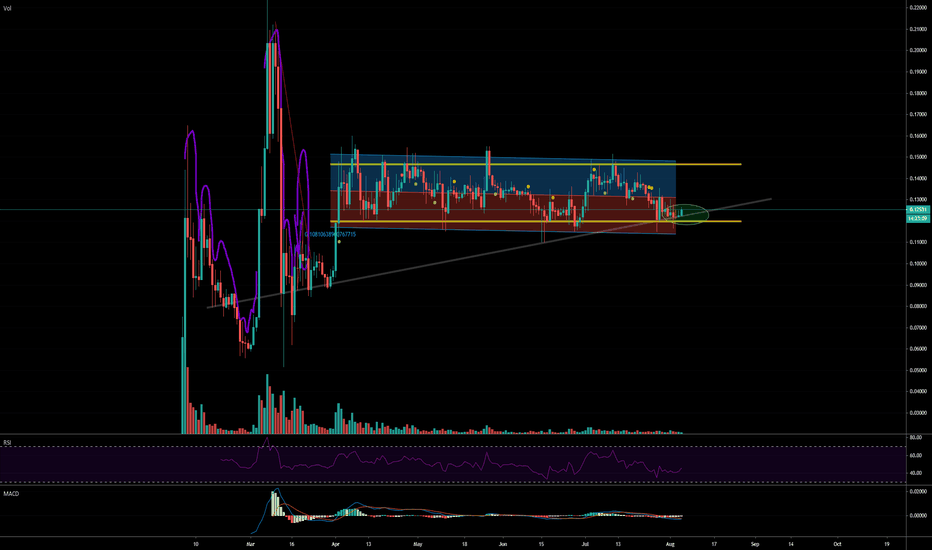Click the Jun date axis label
The width and height of the screenshot is (932, 550).
pyautogui.click(x=503, y=544)
